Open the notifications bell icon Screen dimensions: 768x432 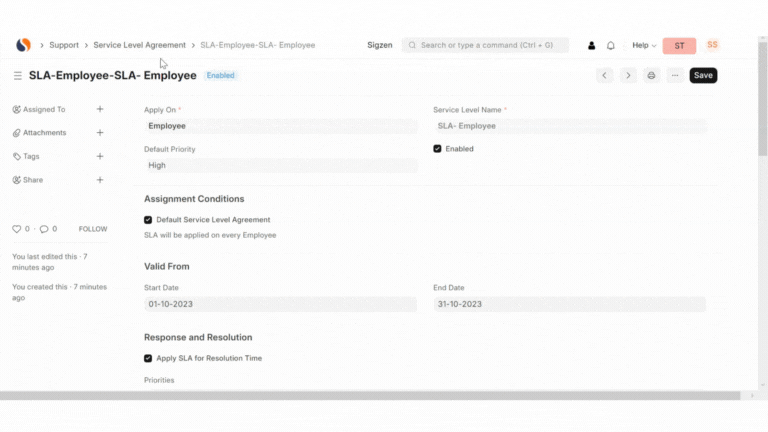(x=611, y=46)
